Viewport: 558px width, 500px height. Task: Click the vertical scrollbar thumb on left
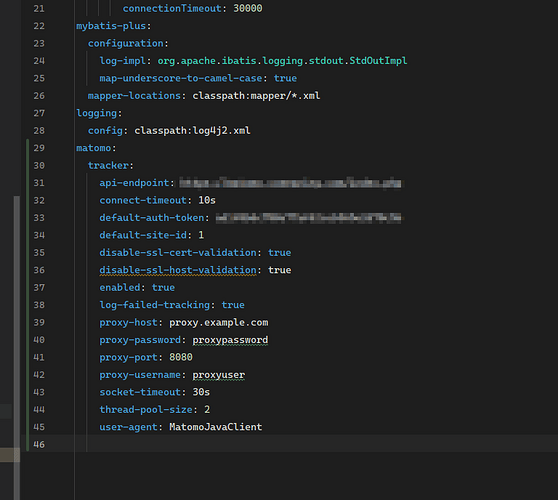pos(17,347)
